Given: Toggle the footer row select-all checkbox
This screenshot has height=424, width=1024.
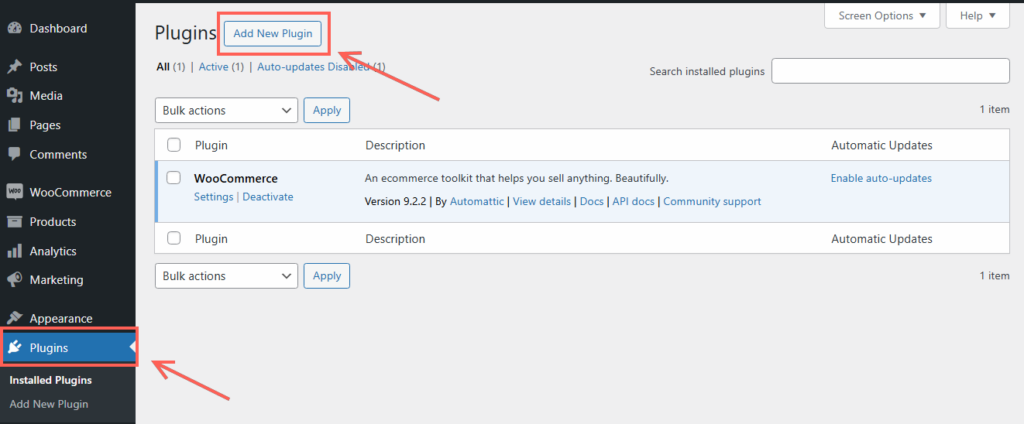Looking at the screenshot, I should pos(174,238).
